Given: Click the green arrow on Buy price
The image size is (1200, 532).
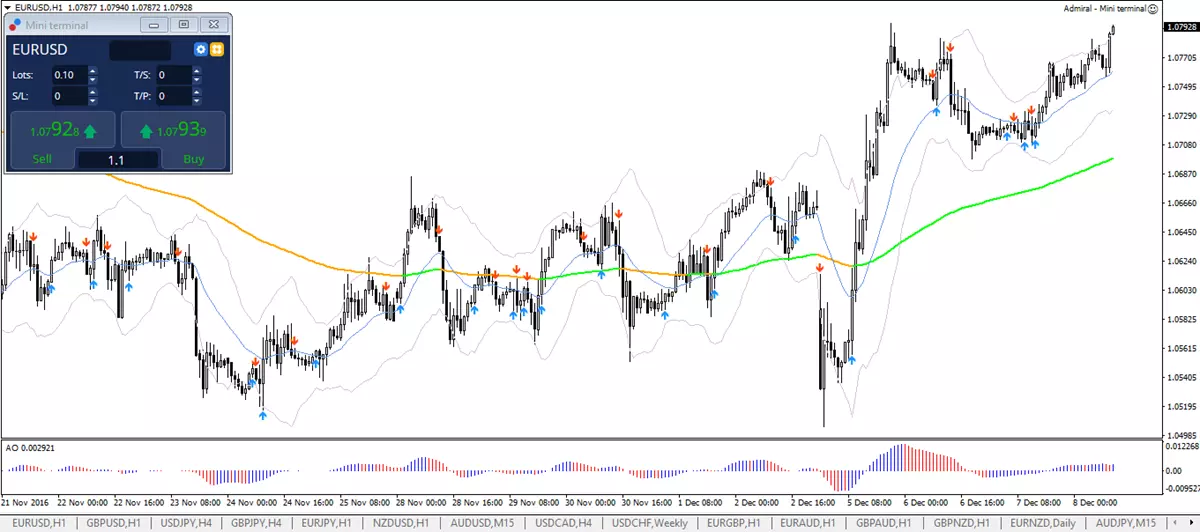Looking at the screenshot, I should (x=146, y=130).
